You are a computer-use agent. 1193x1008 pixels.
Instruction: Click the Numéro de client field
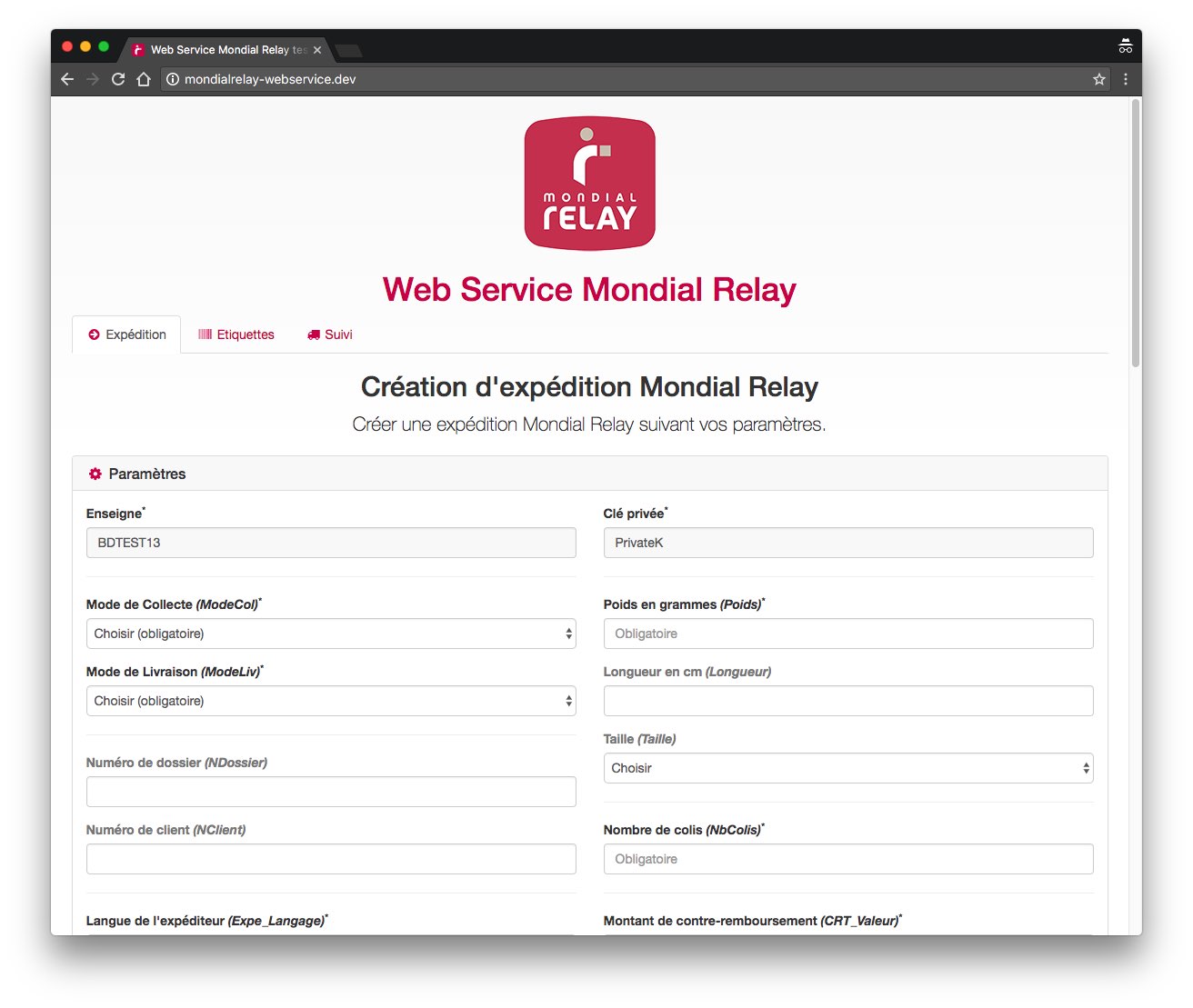(331, 859)
